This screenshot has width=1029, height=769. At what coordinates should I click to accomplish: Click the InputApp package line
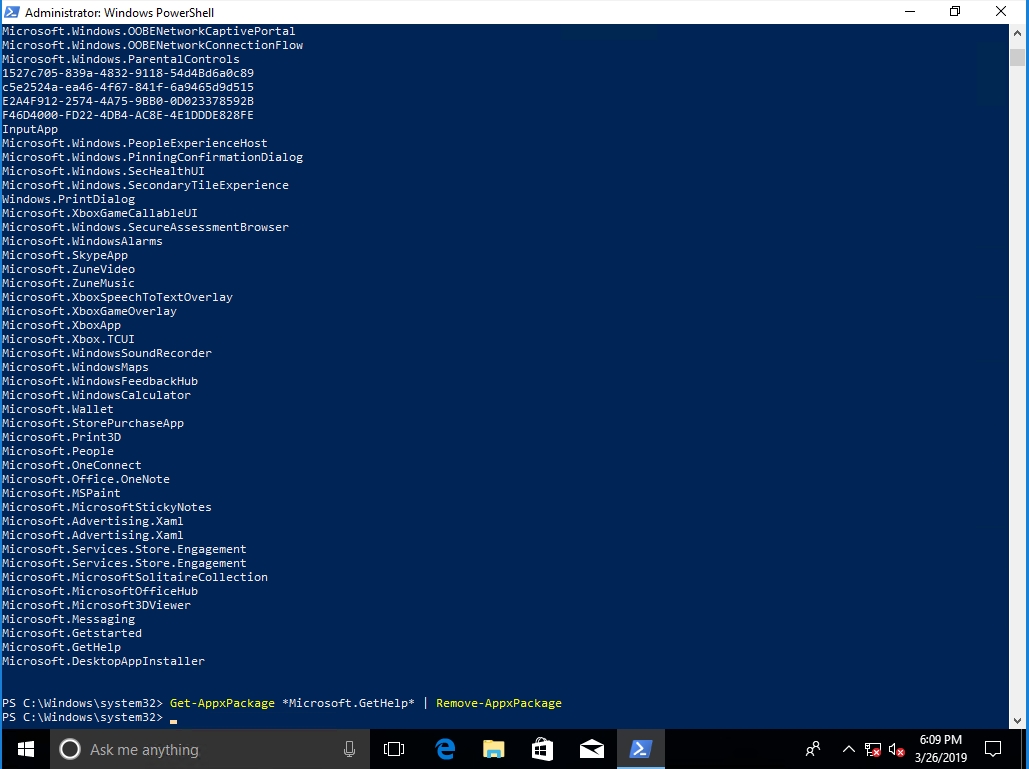30,129
